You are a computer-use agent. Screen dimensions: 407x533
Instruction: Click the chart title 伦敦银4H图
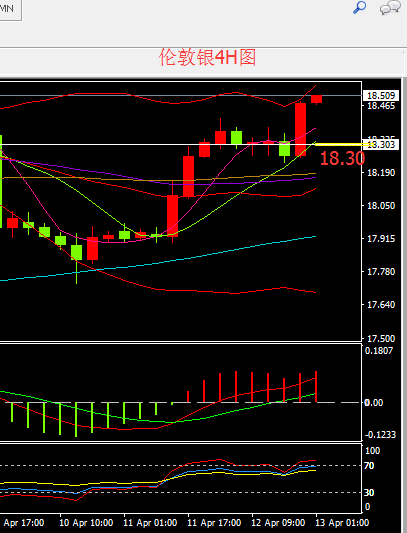(207, 57)
